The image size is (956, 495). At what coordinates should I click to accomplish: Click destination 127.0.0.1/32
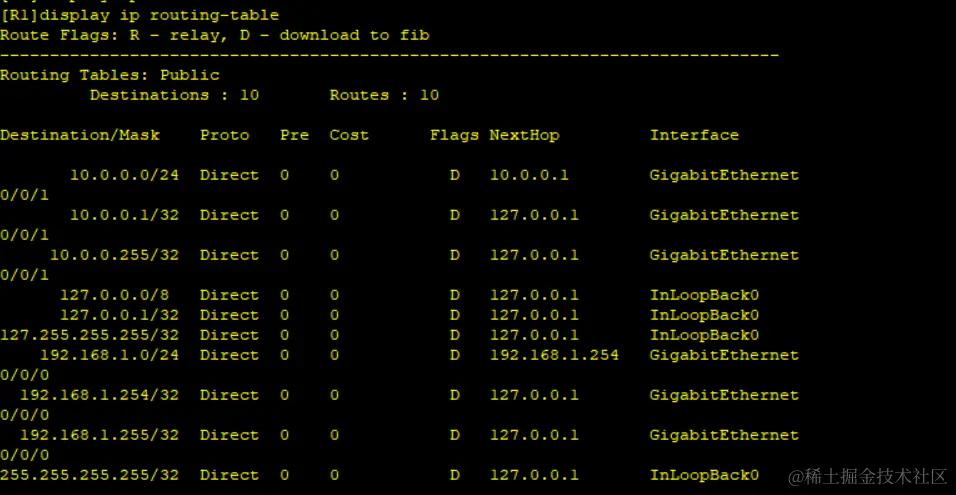(x=120, y=315)
